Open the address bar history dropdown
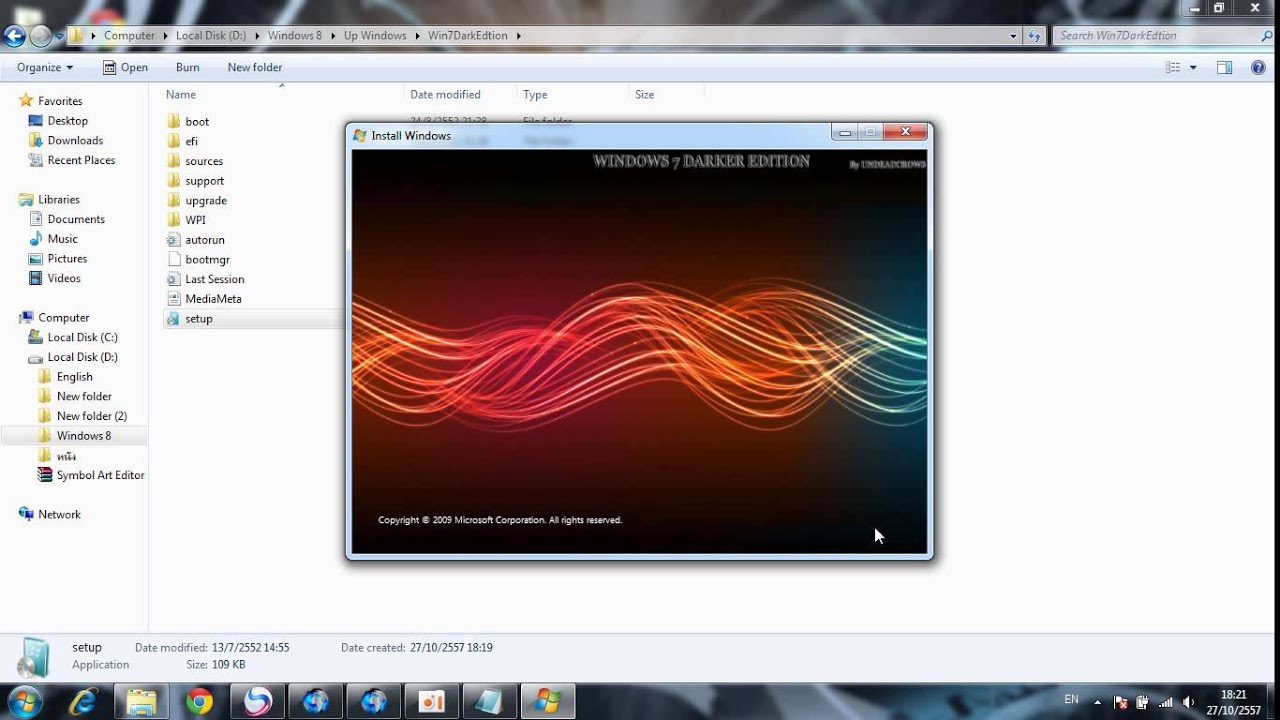The height and width of the screenshot is (720, 1280). (x=1013, y=36)
